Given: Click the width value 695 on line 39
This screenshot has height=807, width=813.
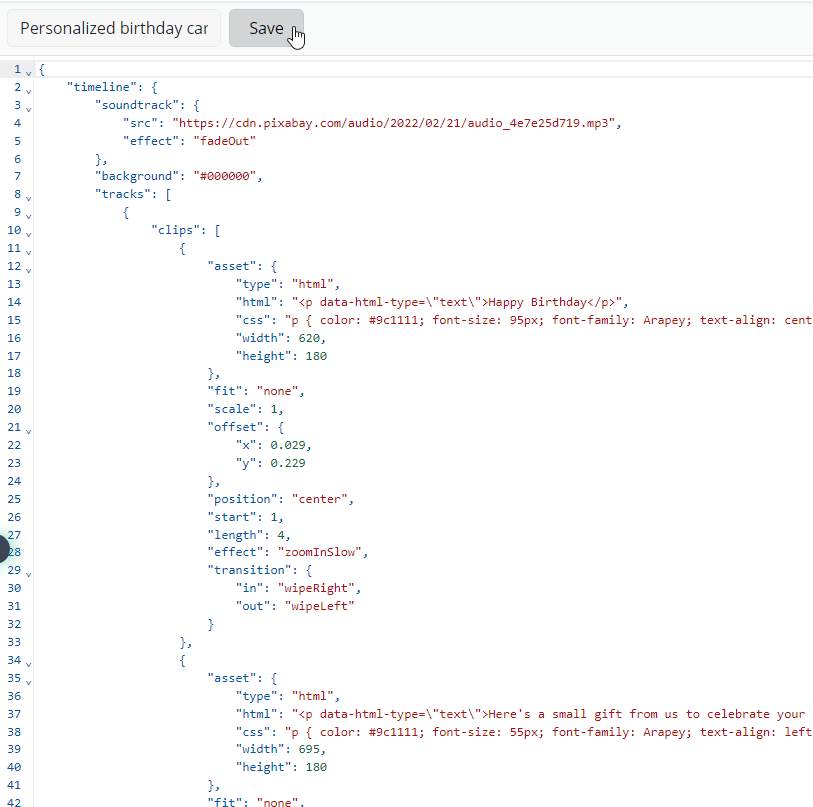Looking at the screenshot, I should (x=309, y=749).
